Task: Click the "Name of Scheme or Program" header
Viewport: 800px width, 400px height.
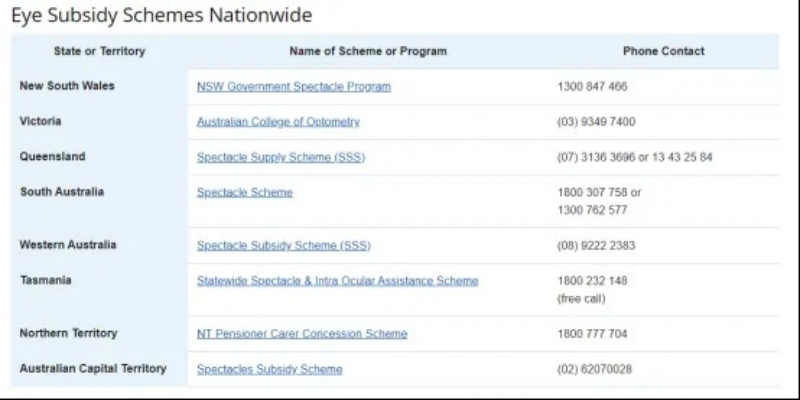Action: (x=368, y=51)
